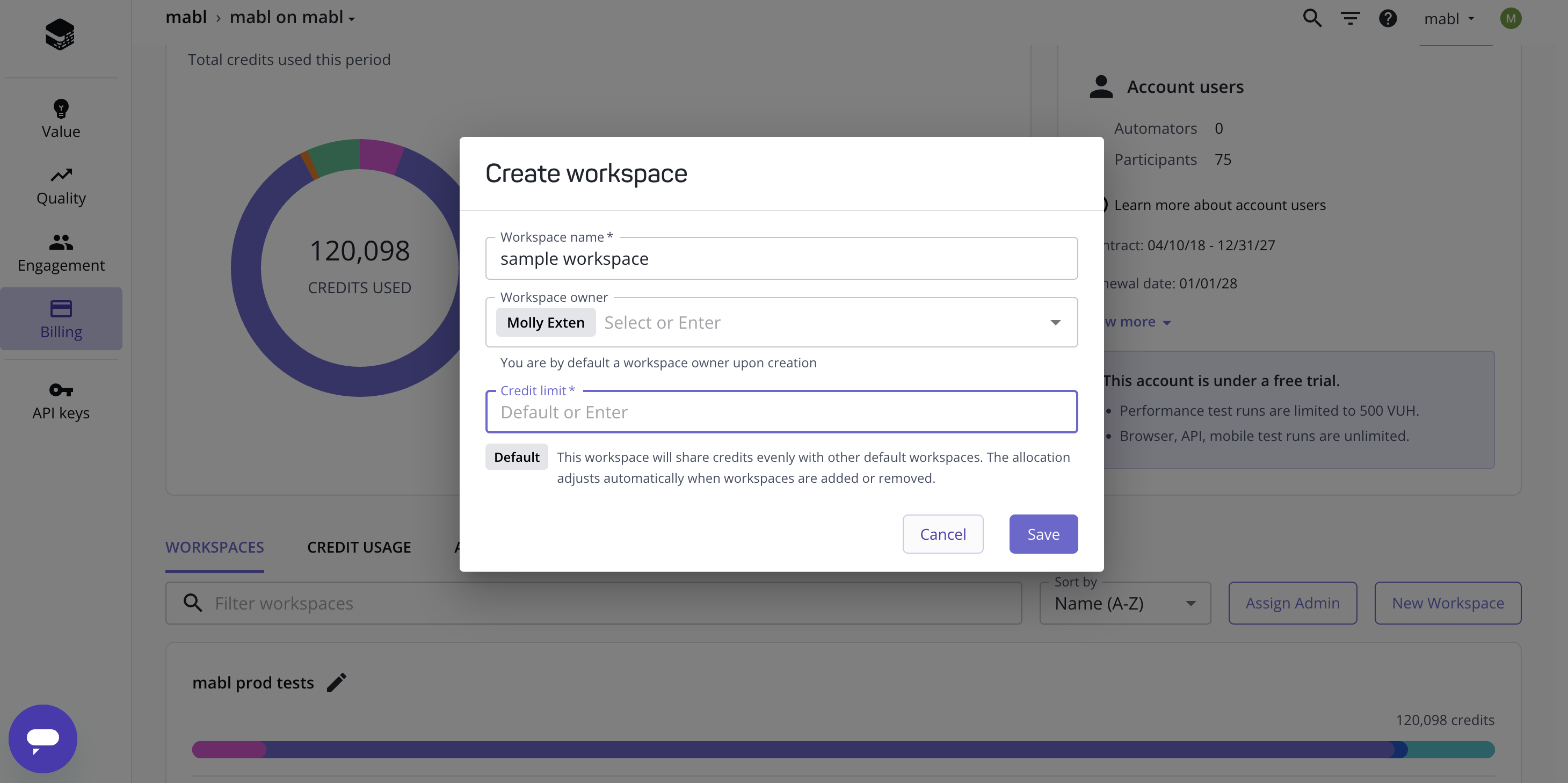Open the mabl account dropdown in header

(x=1449, y=19)
